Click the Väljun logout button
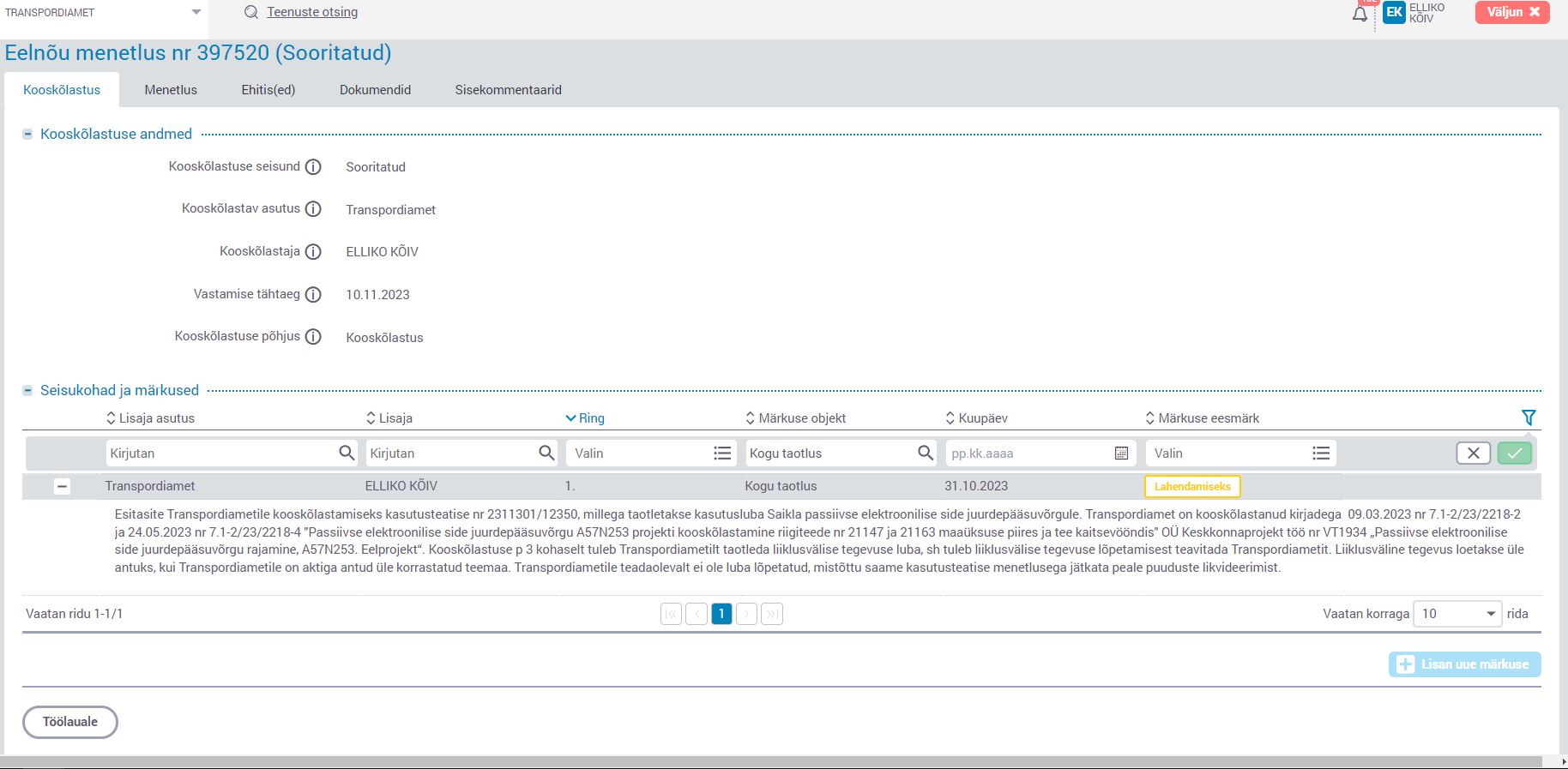Image resolution: width=1568 pixels, height=769 pixels. coord(1512,12)
